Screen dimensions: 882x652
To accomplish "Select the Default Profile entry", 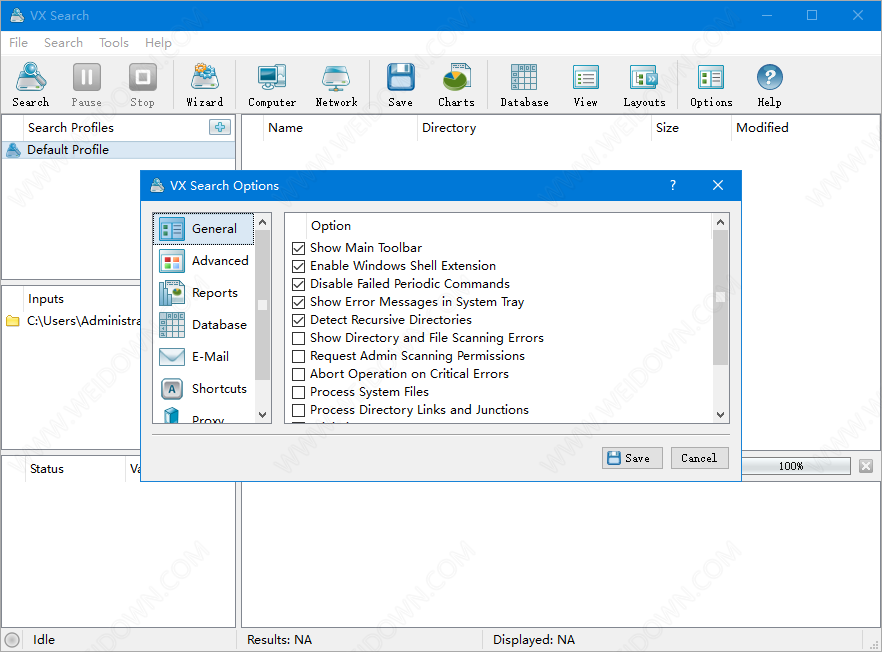I will point(119,150).
